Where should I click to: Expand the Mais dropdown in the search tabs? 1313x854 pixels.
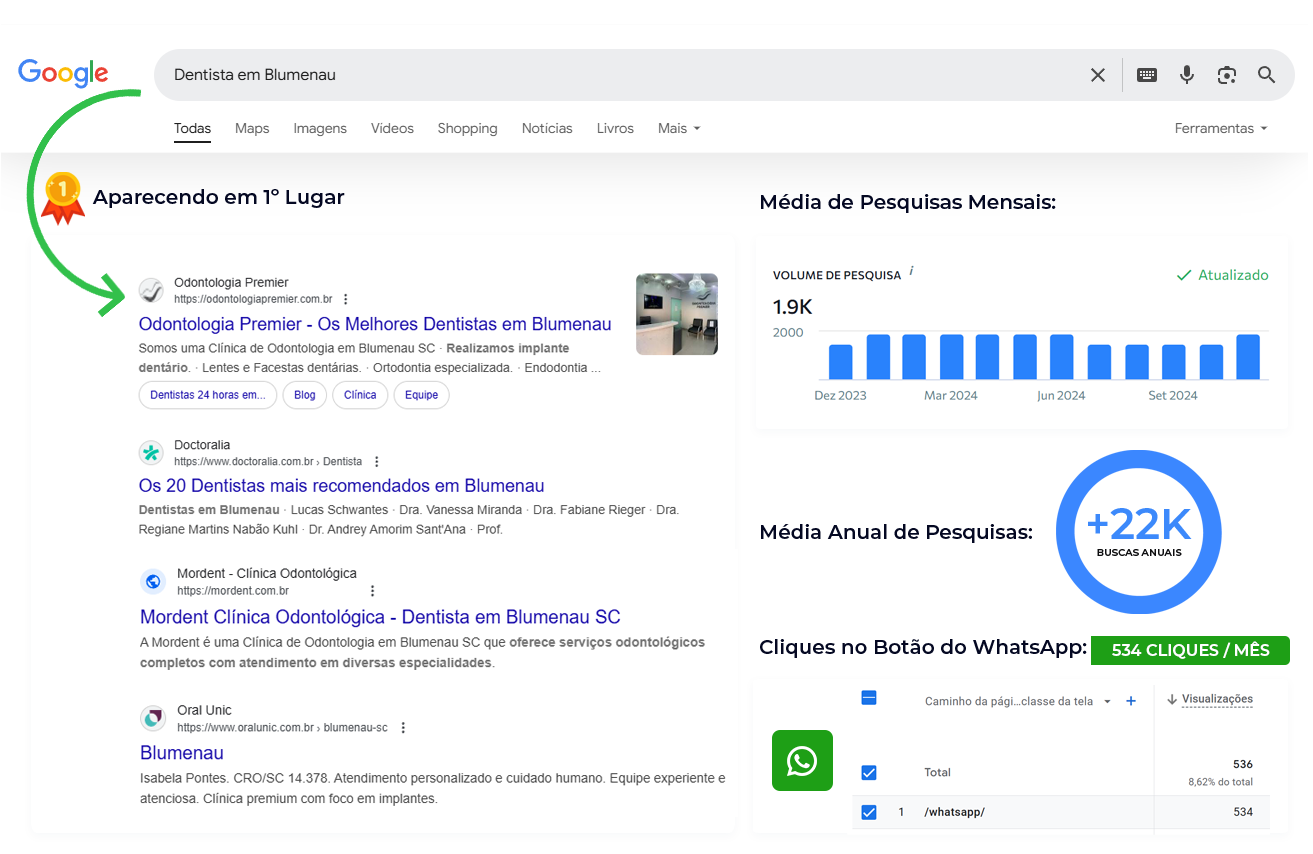[679, 128]
